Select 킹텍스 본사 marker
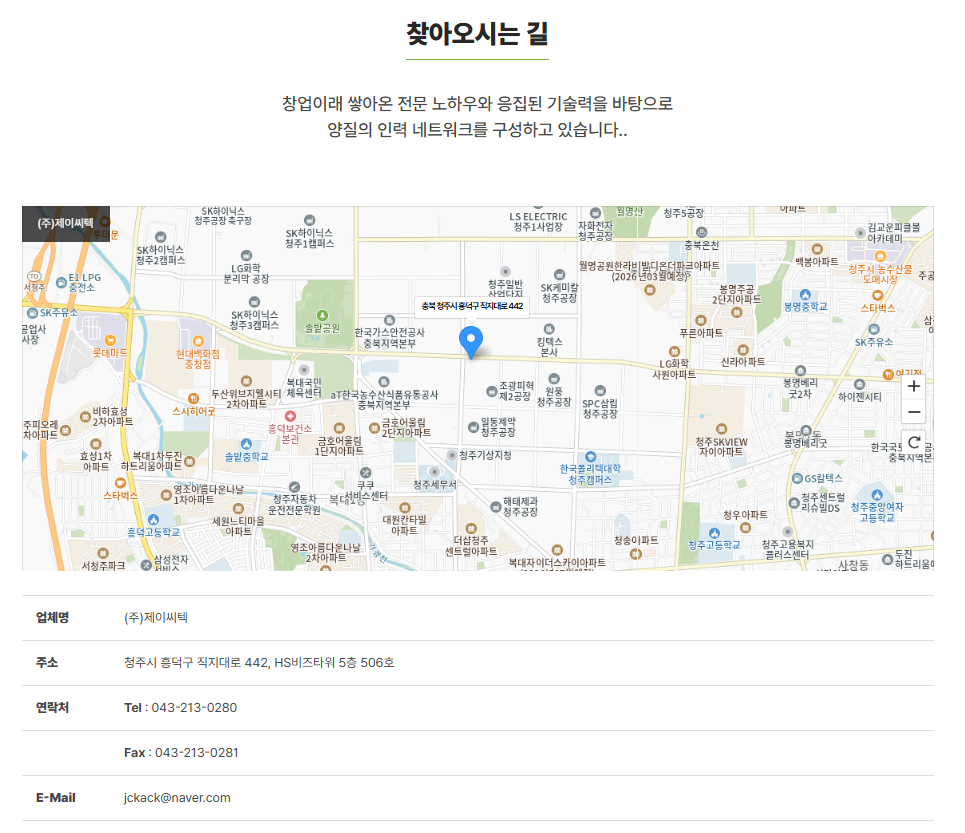 (x=549, y=329)
